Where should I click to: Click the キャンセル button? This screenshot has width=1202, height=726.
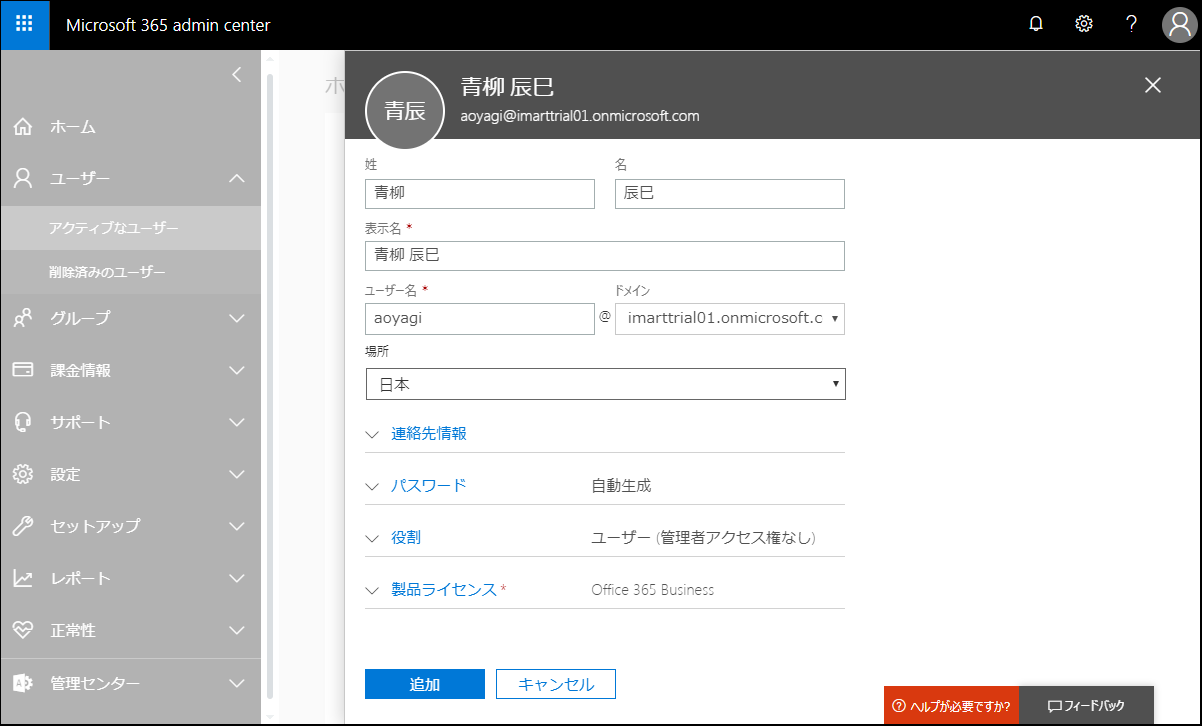pyautogui.click(x=556, y=684)
